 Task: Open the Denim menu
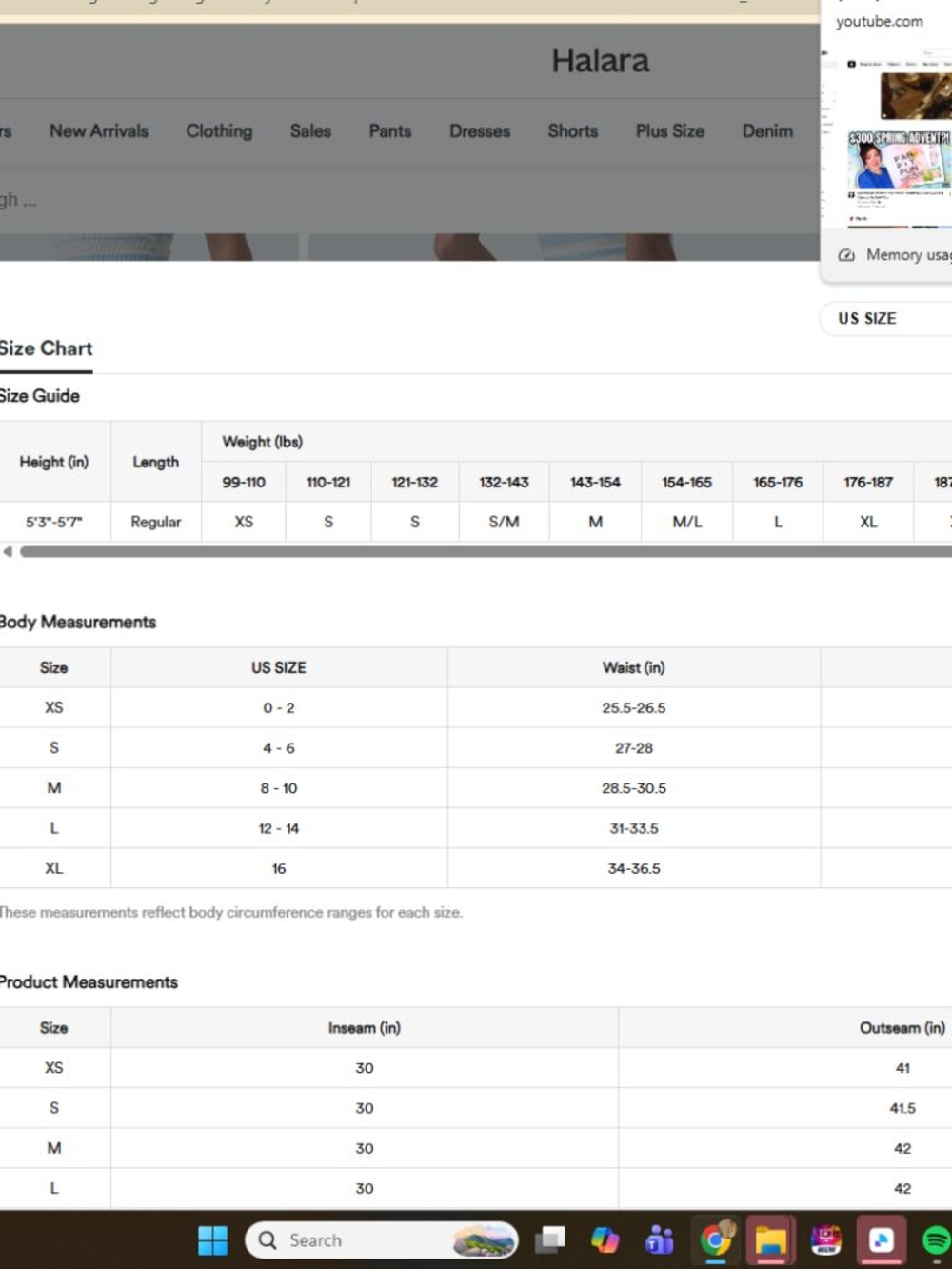[767, 131]
